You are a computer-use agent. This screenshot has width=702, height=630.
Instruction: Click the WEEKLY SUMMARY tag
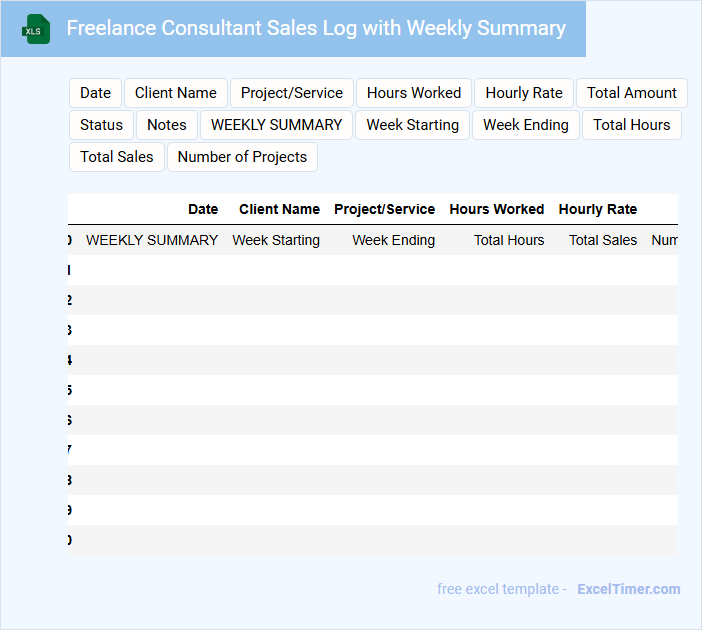tap(276, 125)
